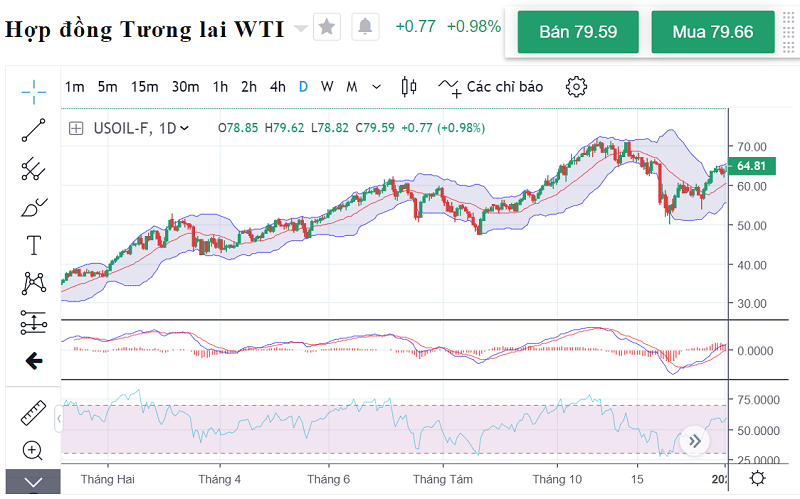This screenshot has height=499, width=800.
Task: Toggle favorite star for WTI futures
Action: coord(327,27)
